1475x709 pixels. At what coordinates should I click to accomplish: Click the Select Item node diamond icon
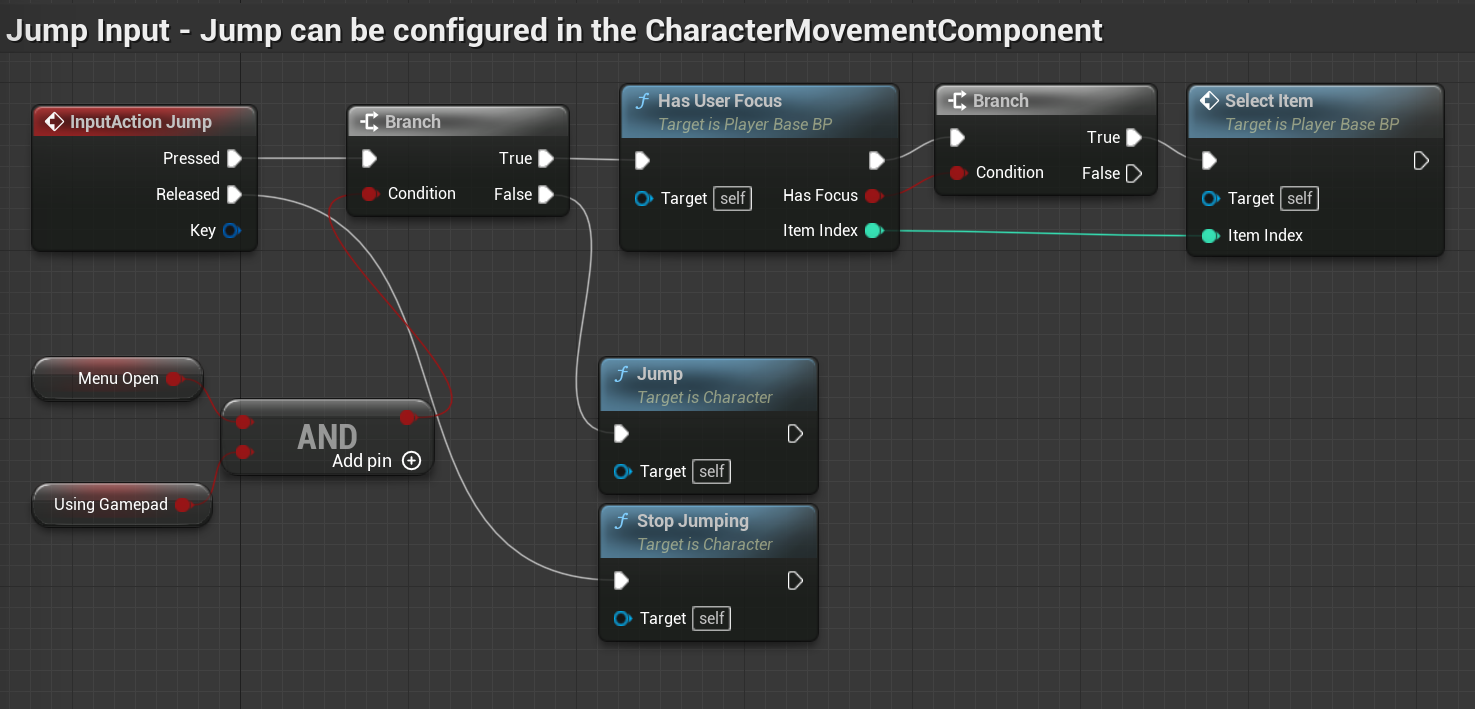[x=1209, y=101]
